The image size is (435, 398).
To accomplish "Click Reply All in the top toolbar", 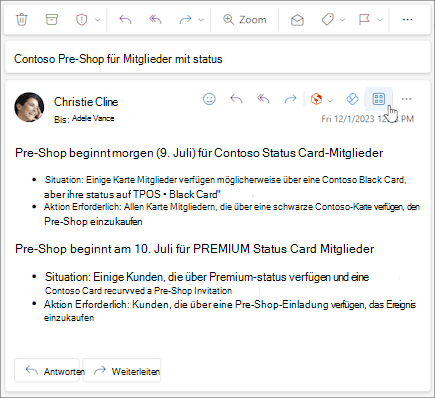I will [x=155, y=19].
